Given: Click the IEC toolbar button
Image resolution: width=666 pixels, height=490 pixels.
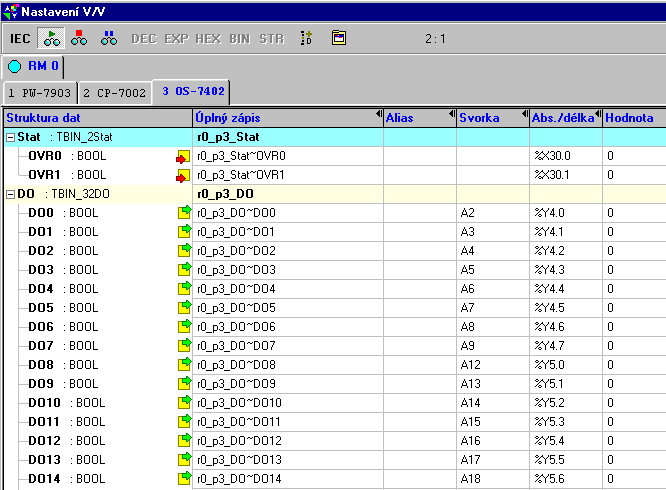Looking at the screenshot, I should (x=20, y=39).
